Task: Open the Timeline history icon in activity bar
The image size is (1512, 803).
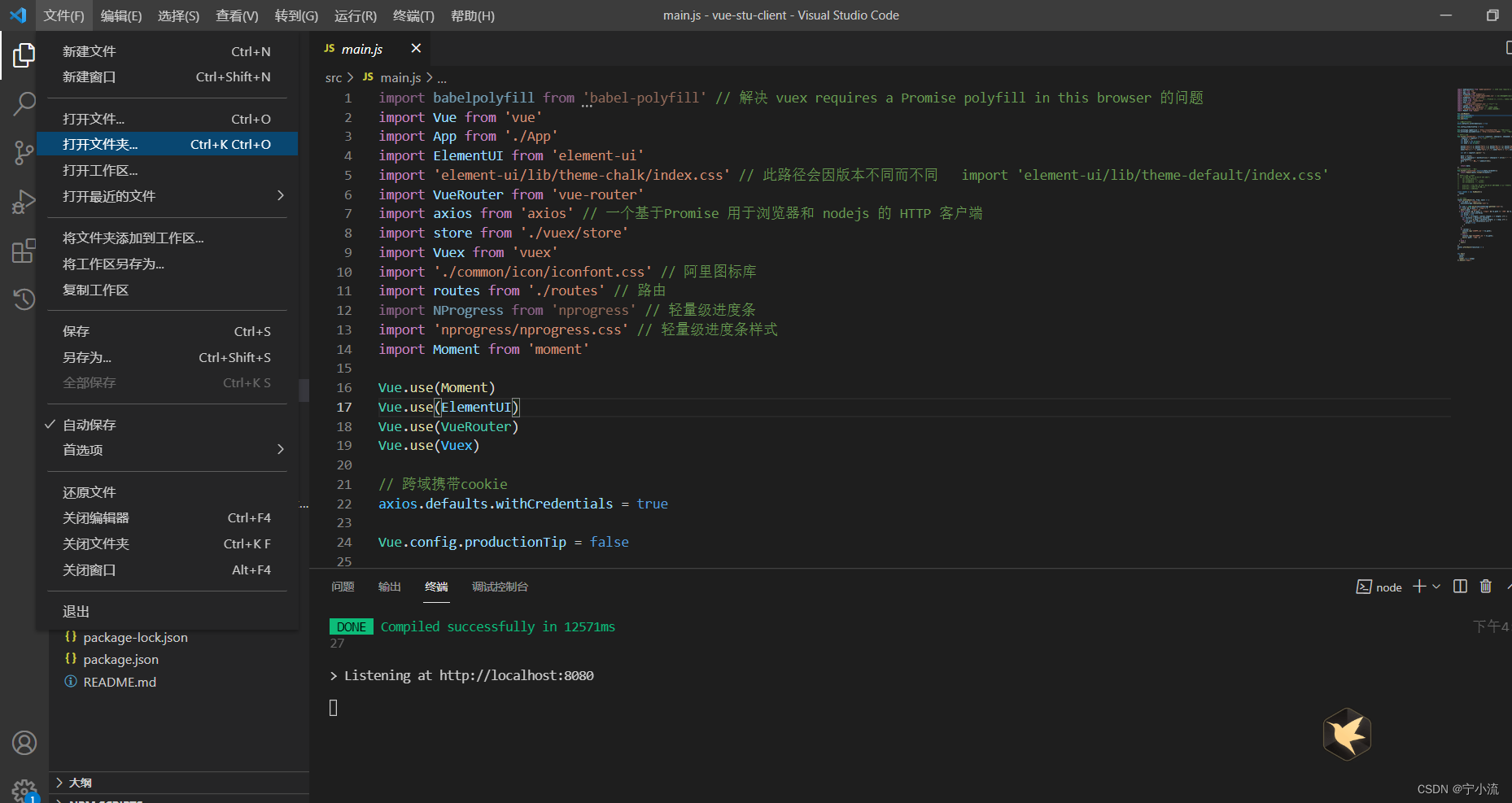Action: [24, 299]
